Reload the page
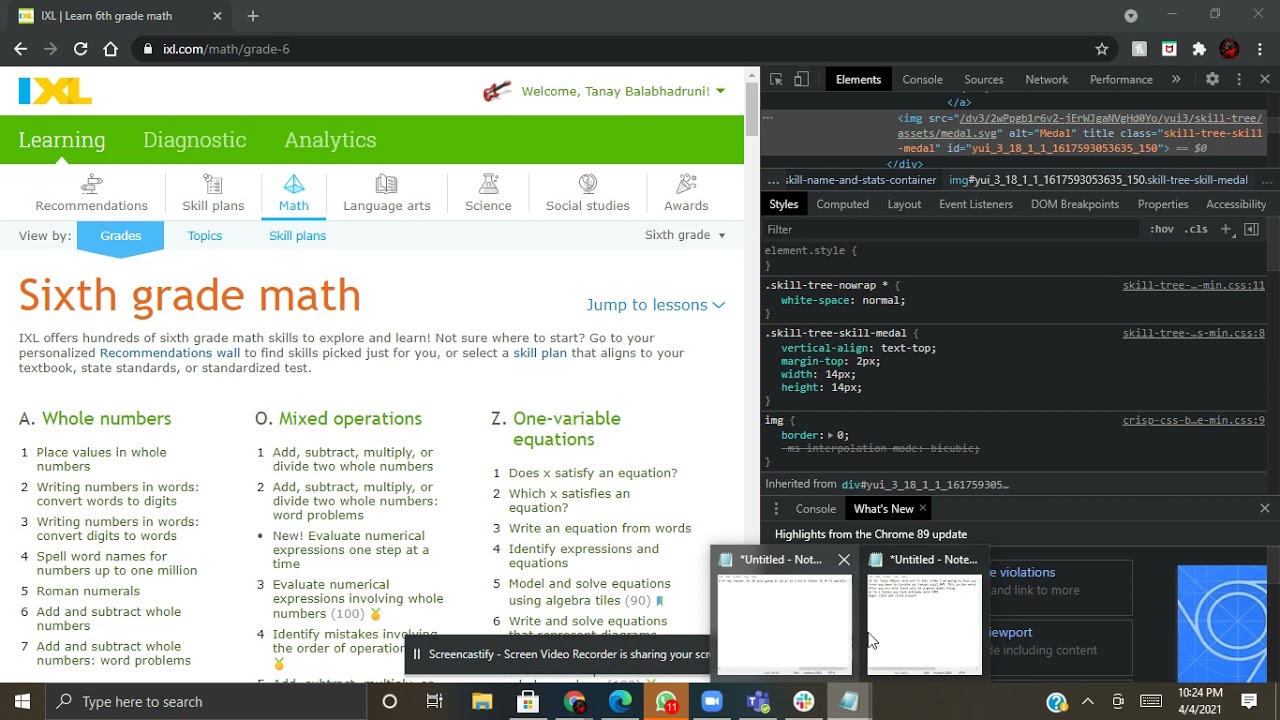Screen dimensions: 1280x720 tap(80, 48)
